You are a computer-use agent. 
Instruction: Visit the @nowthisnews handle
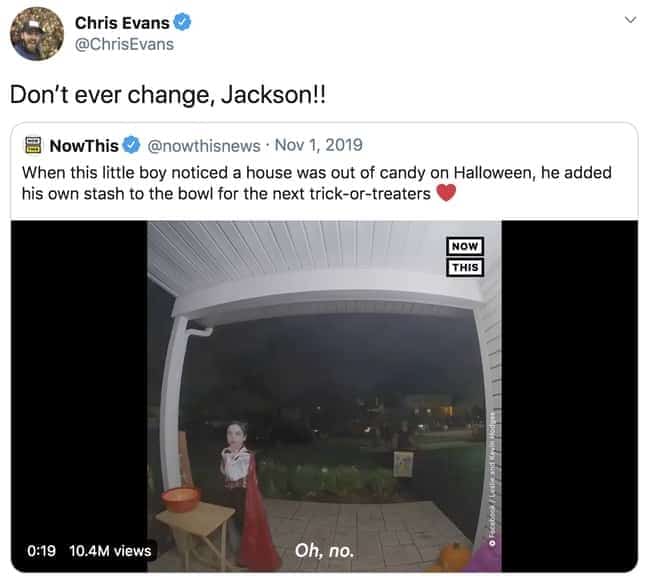tap(204, 146)
